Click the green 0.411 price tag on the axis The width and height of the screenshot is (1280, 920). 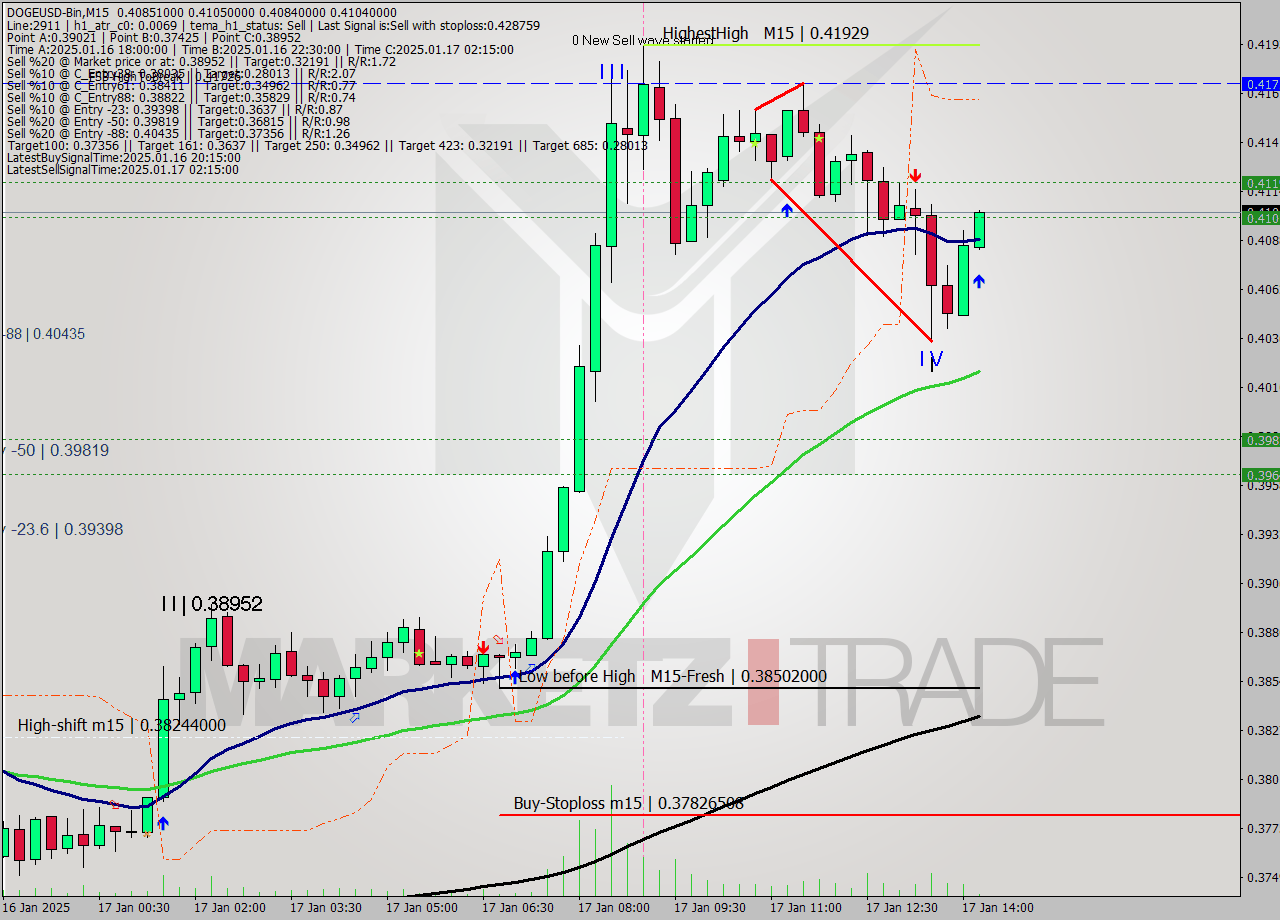click(x=1260, y=183)
